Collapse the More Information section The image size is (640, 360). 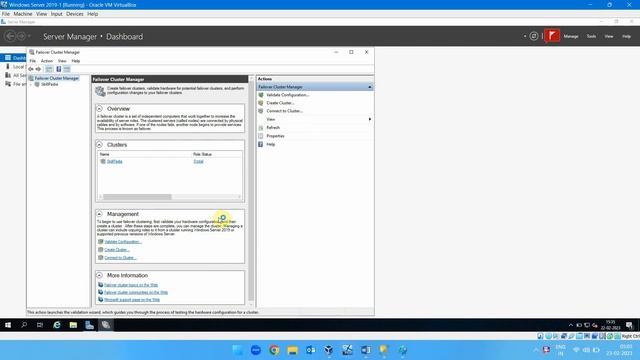click(99, 275)
